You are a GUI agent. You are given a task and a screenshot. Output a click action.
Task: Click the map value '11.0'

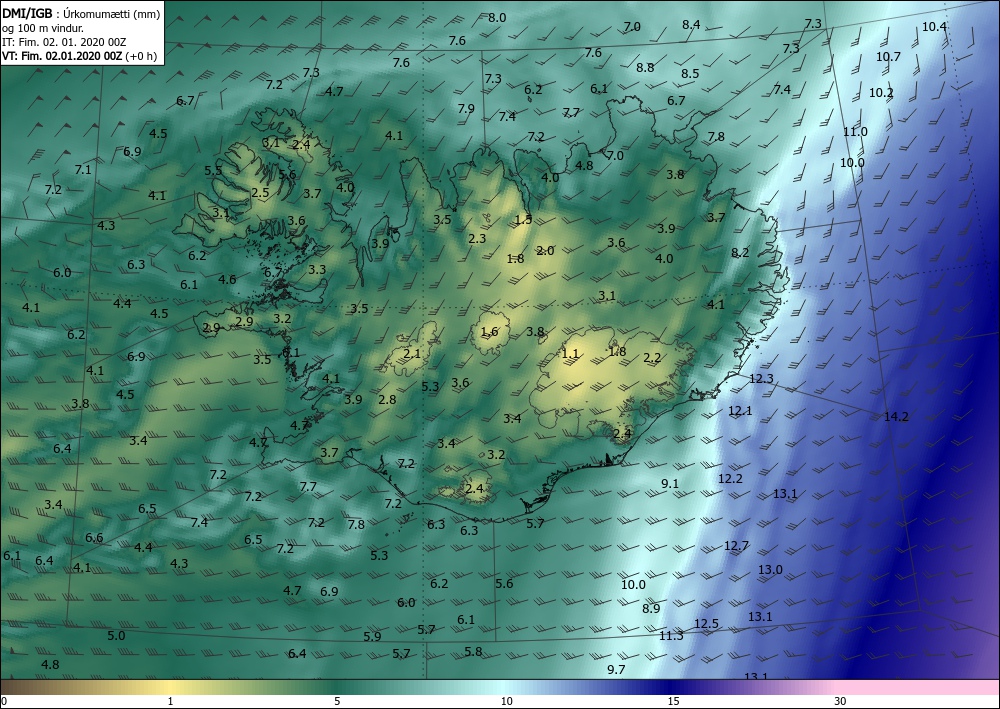(x=855, y=131)
